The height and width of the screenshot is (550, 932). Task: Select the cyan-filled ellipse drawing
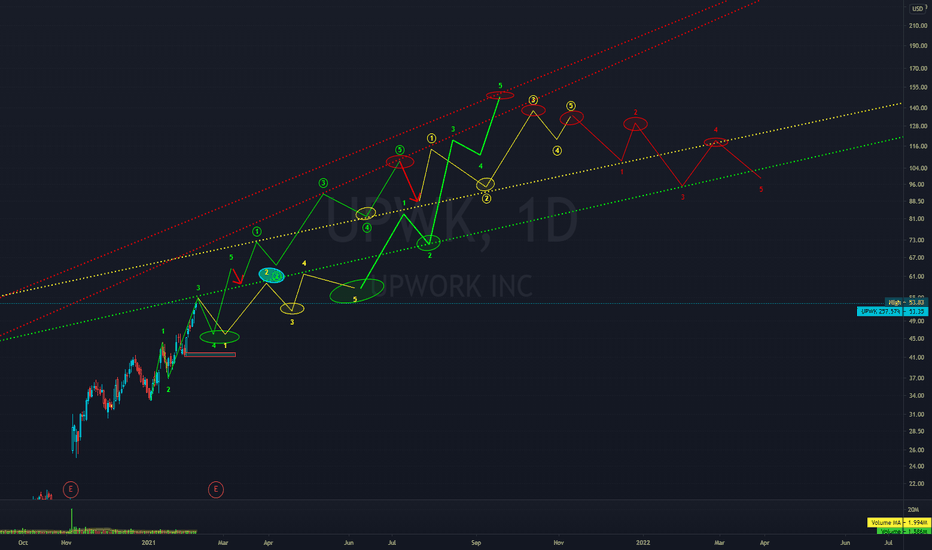click(x=272, y=275)
